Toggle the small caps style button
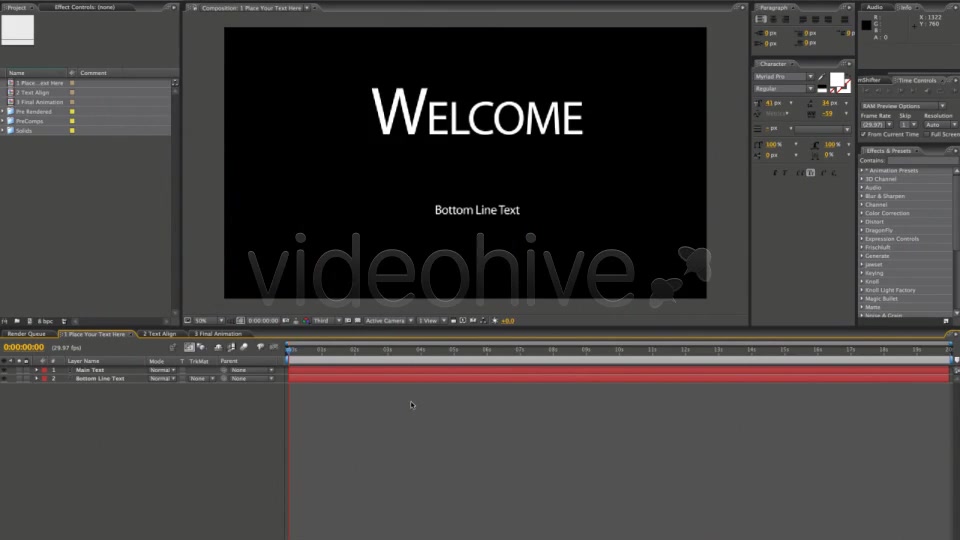960x540 pixels. click(811, 173)
